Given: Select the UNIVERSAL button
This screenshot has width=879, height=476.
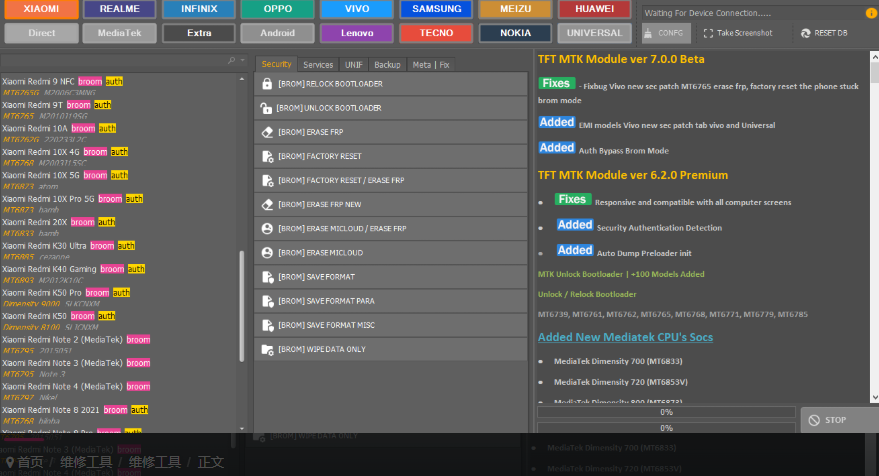Looking at the screenshot, I should pyautogui.click(x=594, y=33).
